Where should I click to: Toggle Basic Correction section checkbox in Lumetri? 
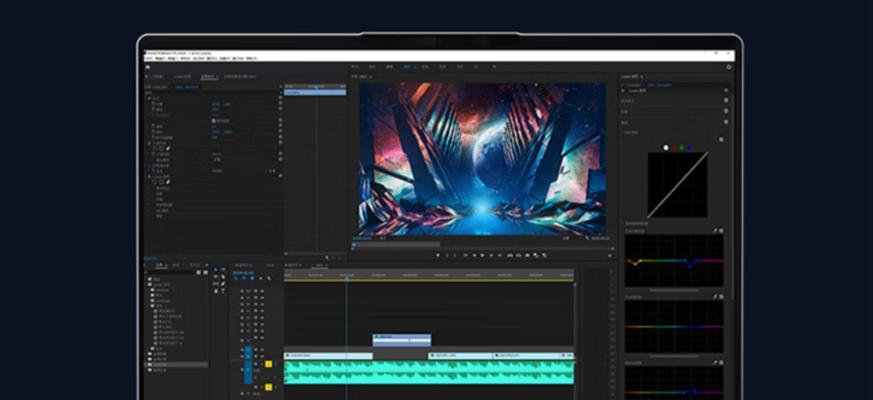726,100
